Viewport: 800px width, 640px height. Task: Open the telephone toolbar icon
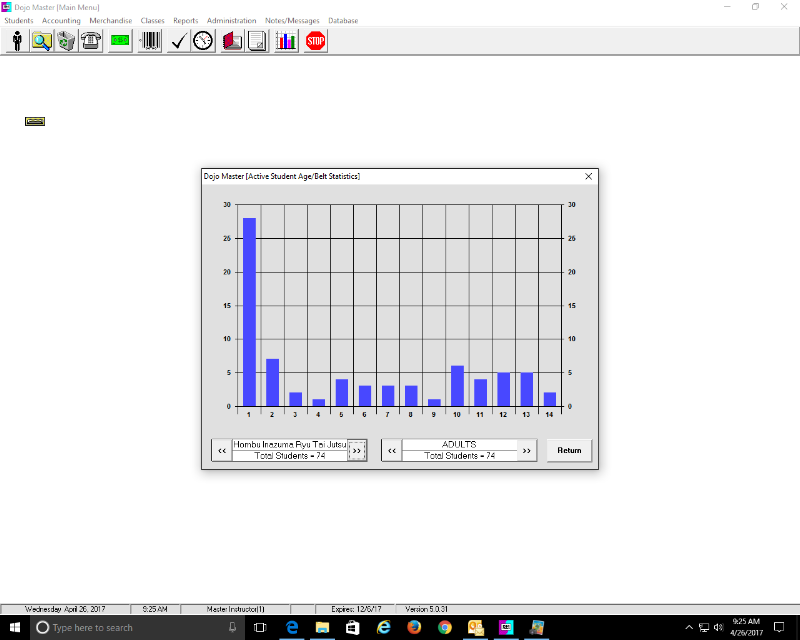click(91, 41)
